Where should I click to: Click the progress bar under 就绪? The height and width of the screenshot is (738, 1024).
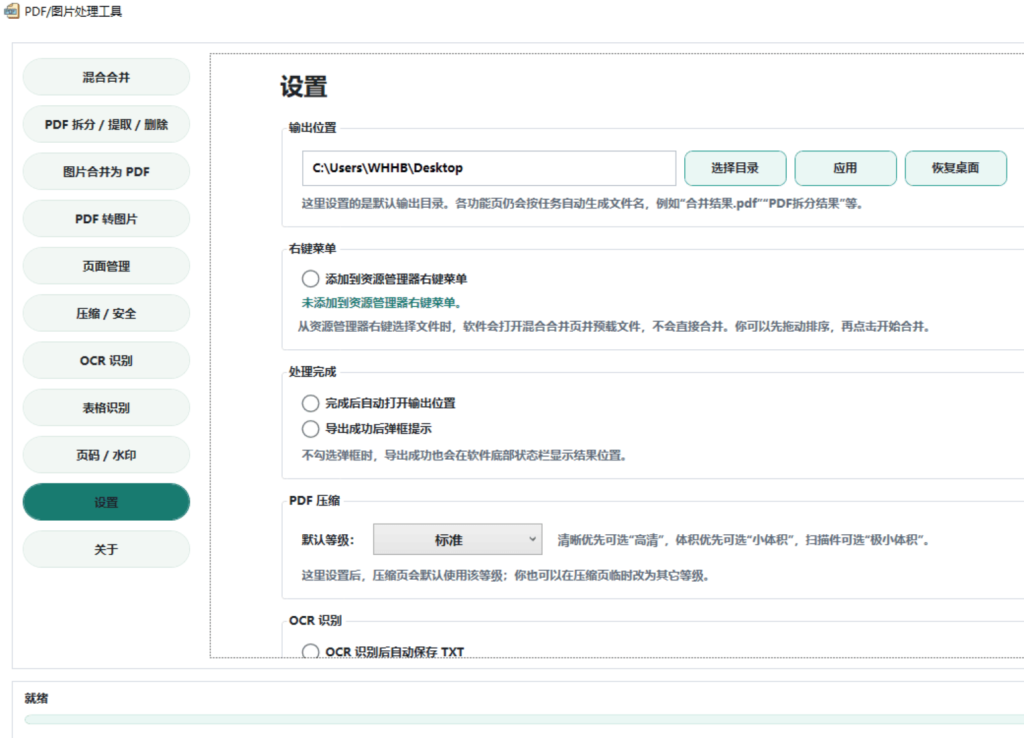click(524, 719)
